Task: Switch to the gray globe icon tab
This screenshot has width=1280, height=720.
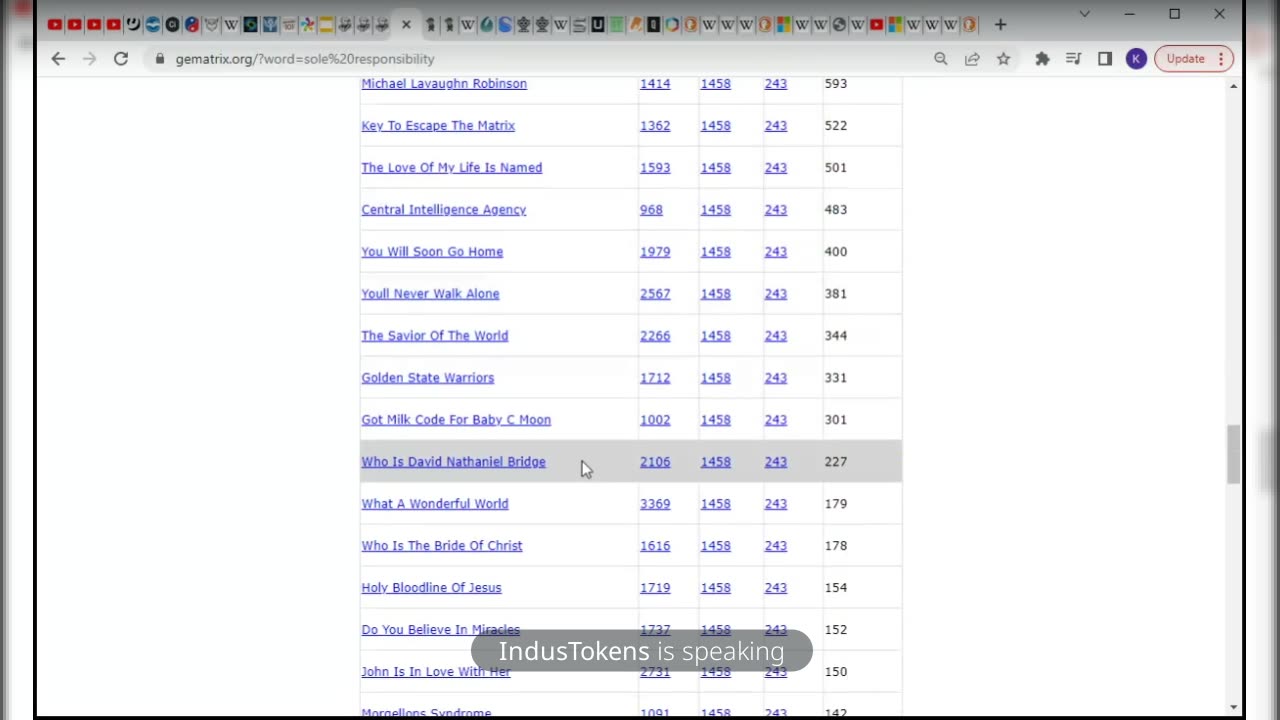Action: point(839,24)
